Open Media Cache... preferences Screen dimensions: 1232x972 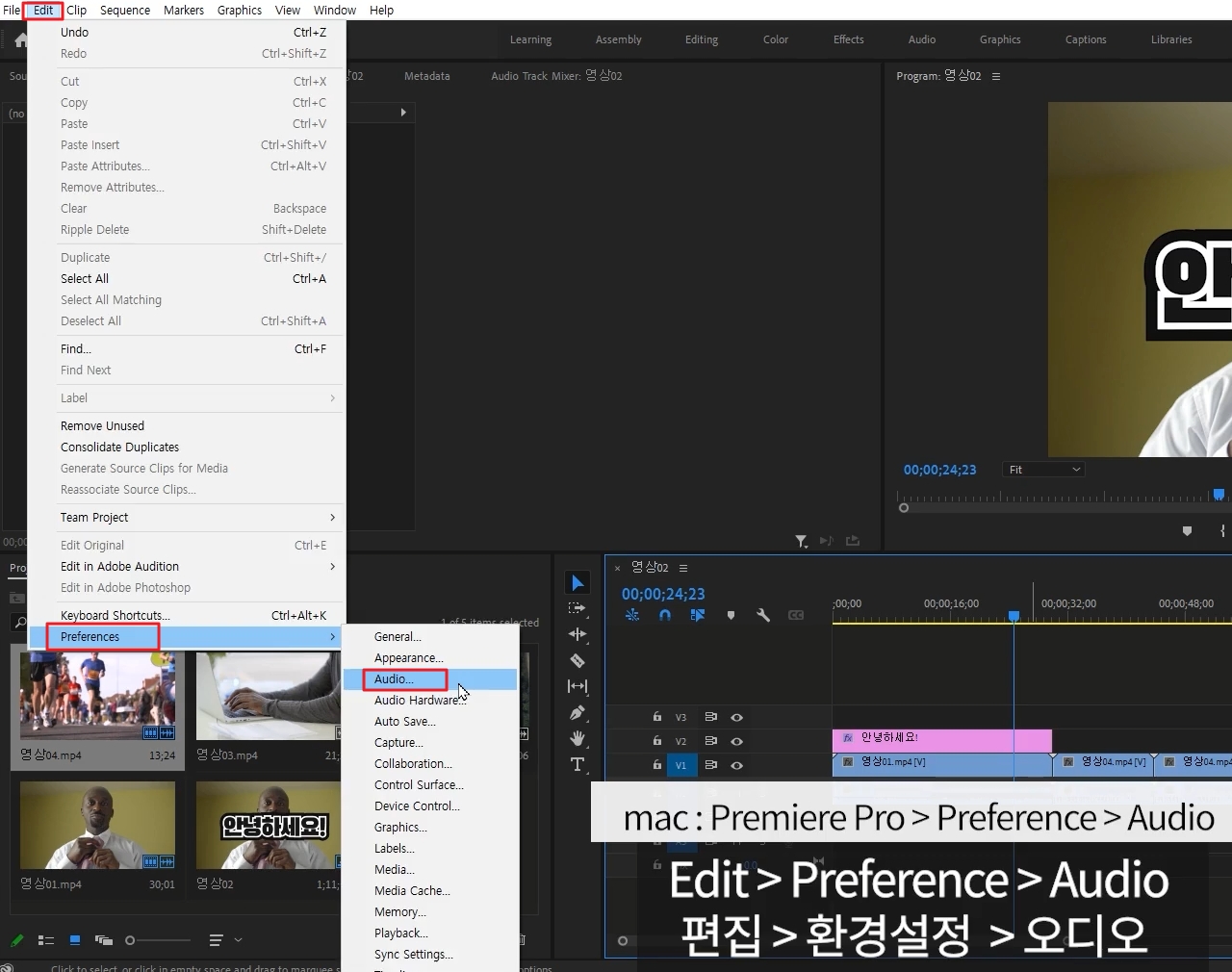(x=430, y=891)
